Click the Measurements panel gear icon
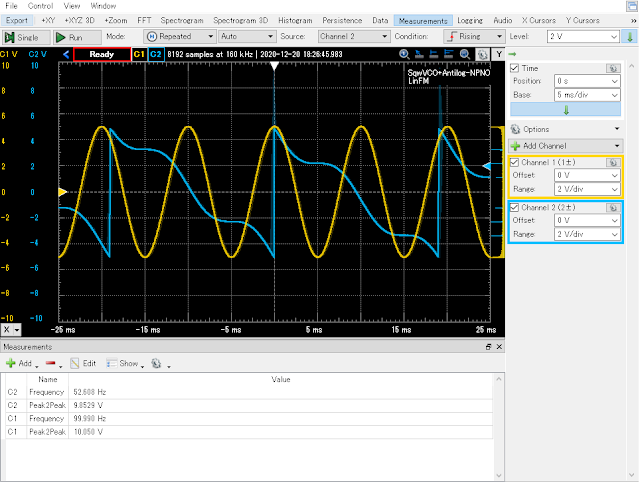Viewport: 640px width, 483px height. point(156,363)
